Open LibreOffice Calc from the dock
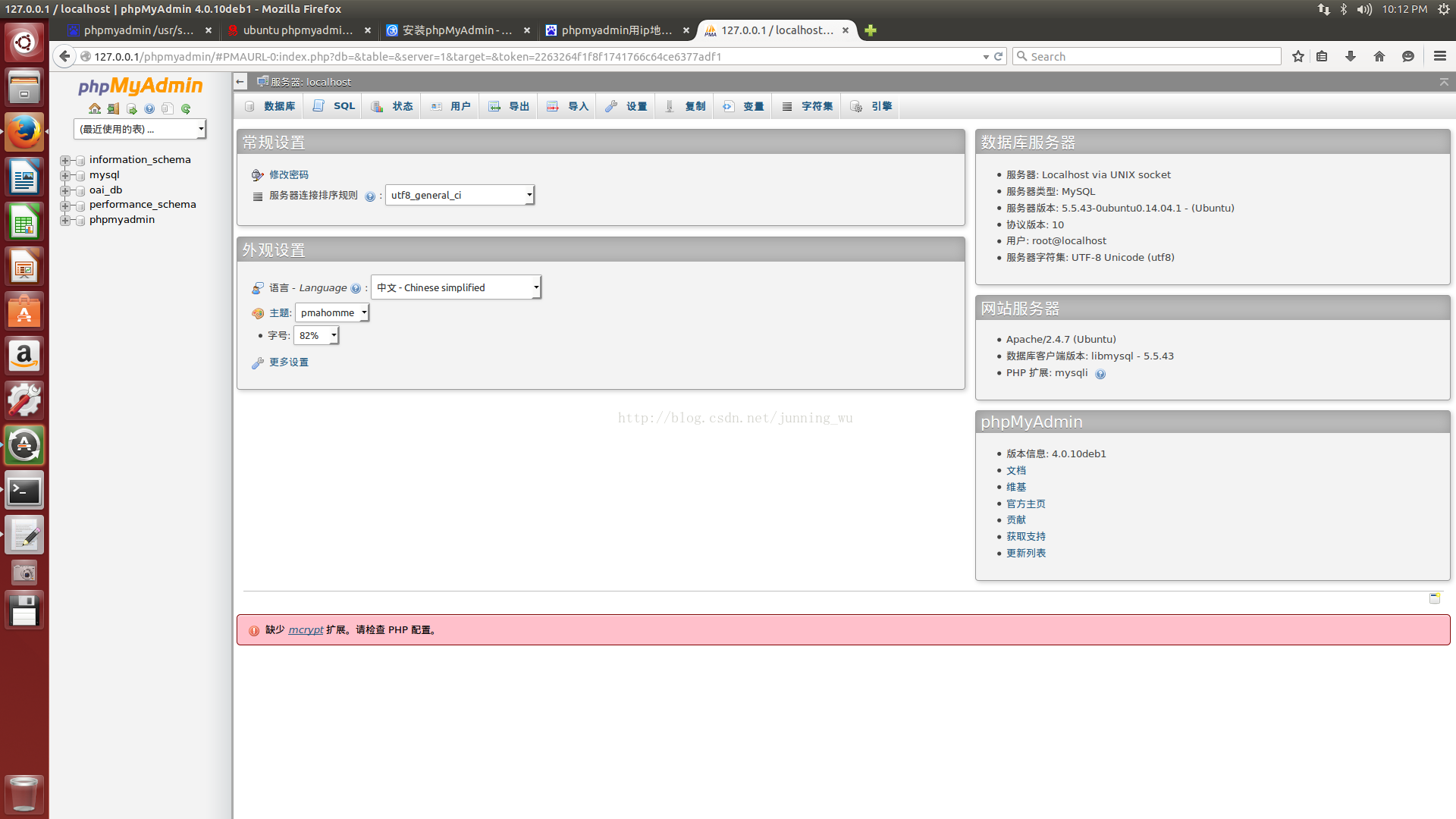This screenshot has height=819, width=1456. 24,222
